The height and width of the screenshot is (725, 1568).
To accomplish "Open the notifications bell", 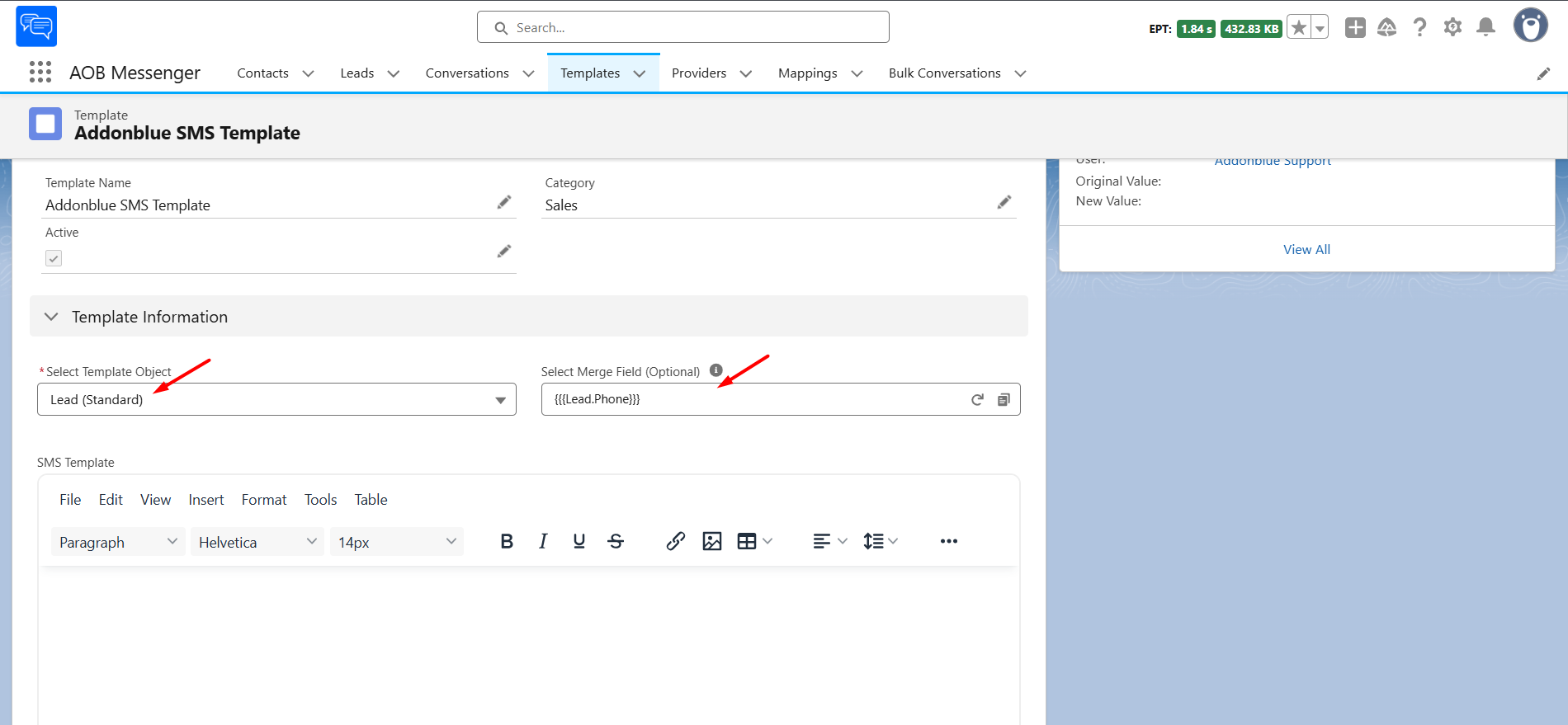I will tap(1485, 27).
